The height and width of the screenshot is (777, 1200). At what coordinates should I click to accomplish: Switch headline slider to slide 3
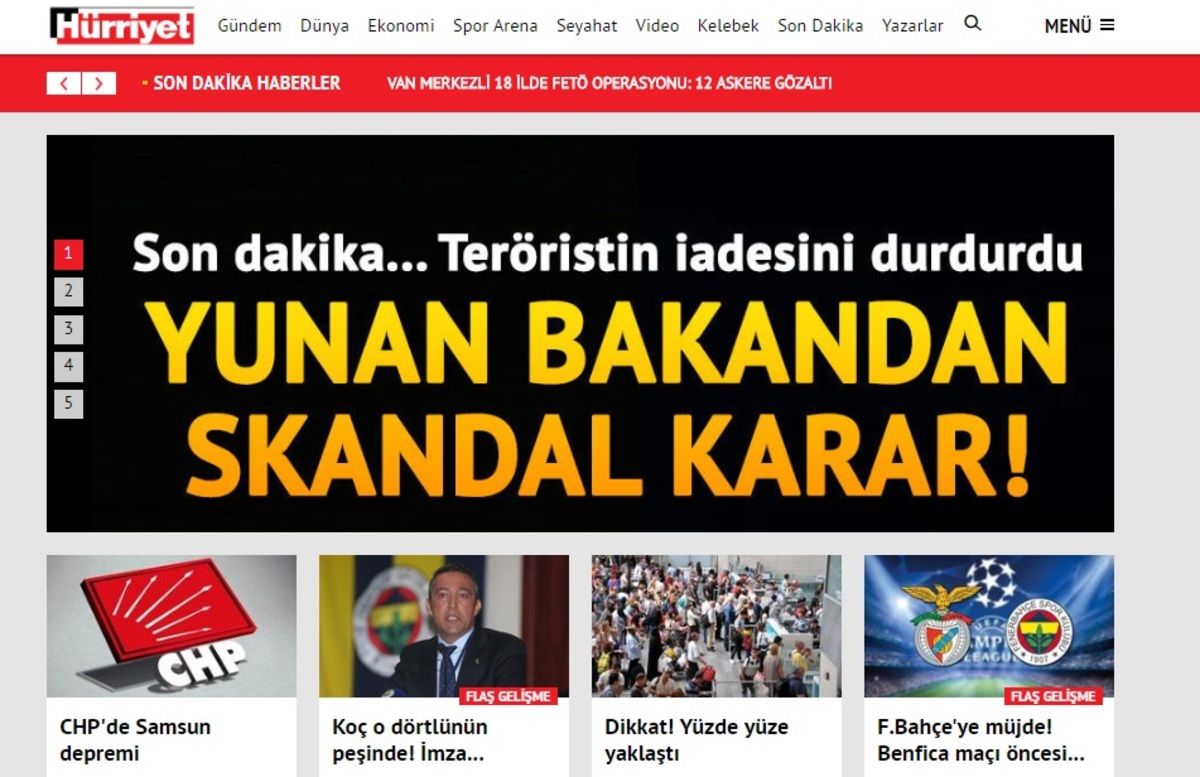click(x=68, y=328)
